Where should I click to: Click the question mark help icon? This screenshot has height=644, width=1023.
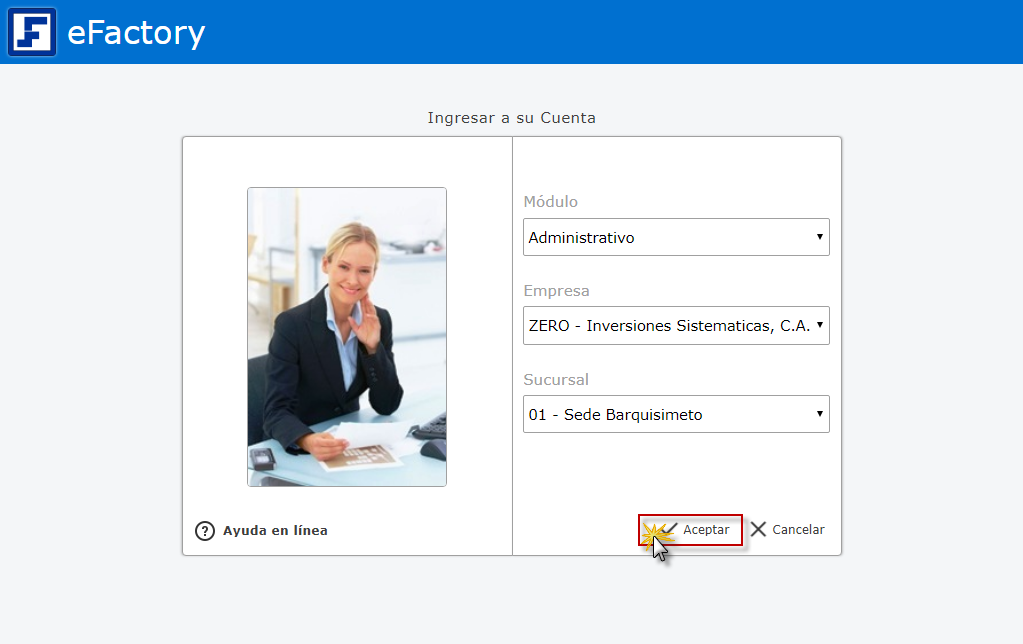pyautogui.click(x=205, y=531)
